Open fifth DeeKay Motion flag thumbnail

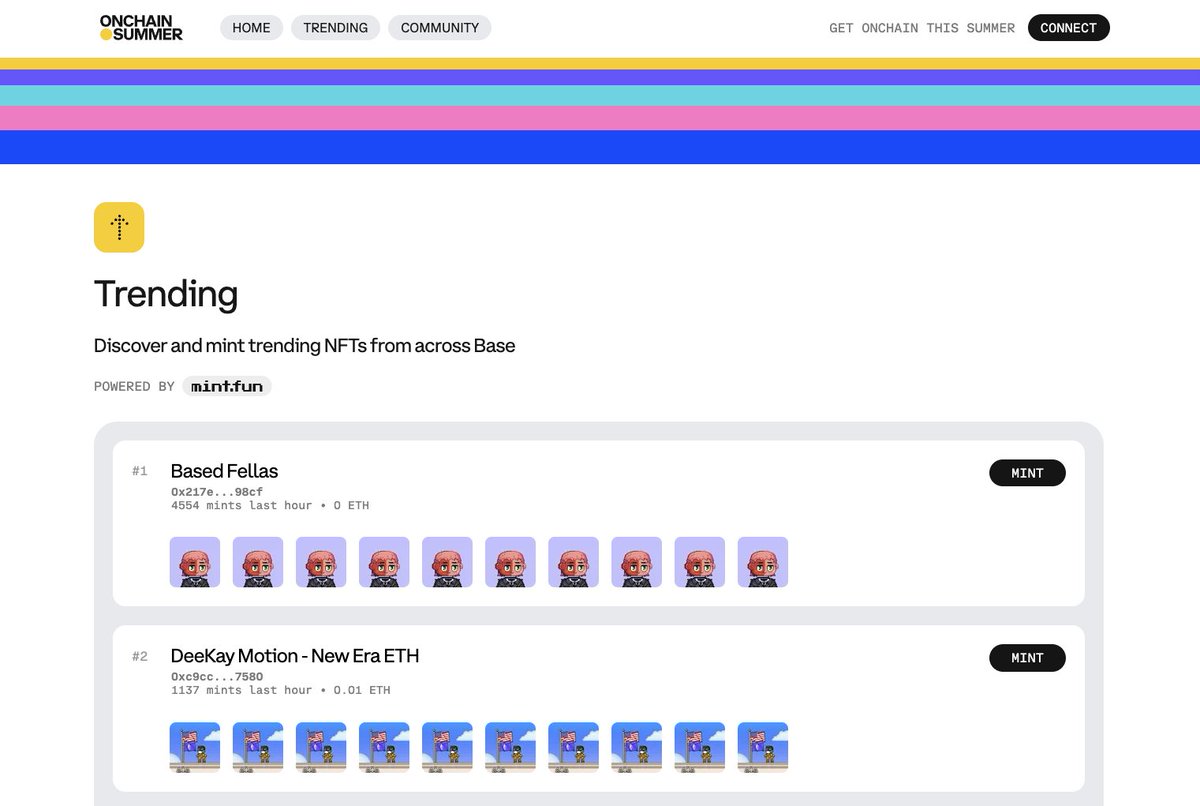click(x=447, y=747)
